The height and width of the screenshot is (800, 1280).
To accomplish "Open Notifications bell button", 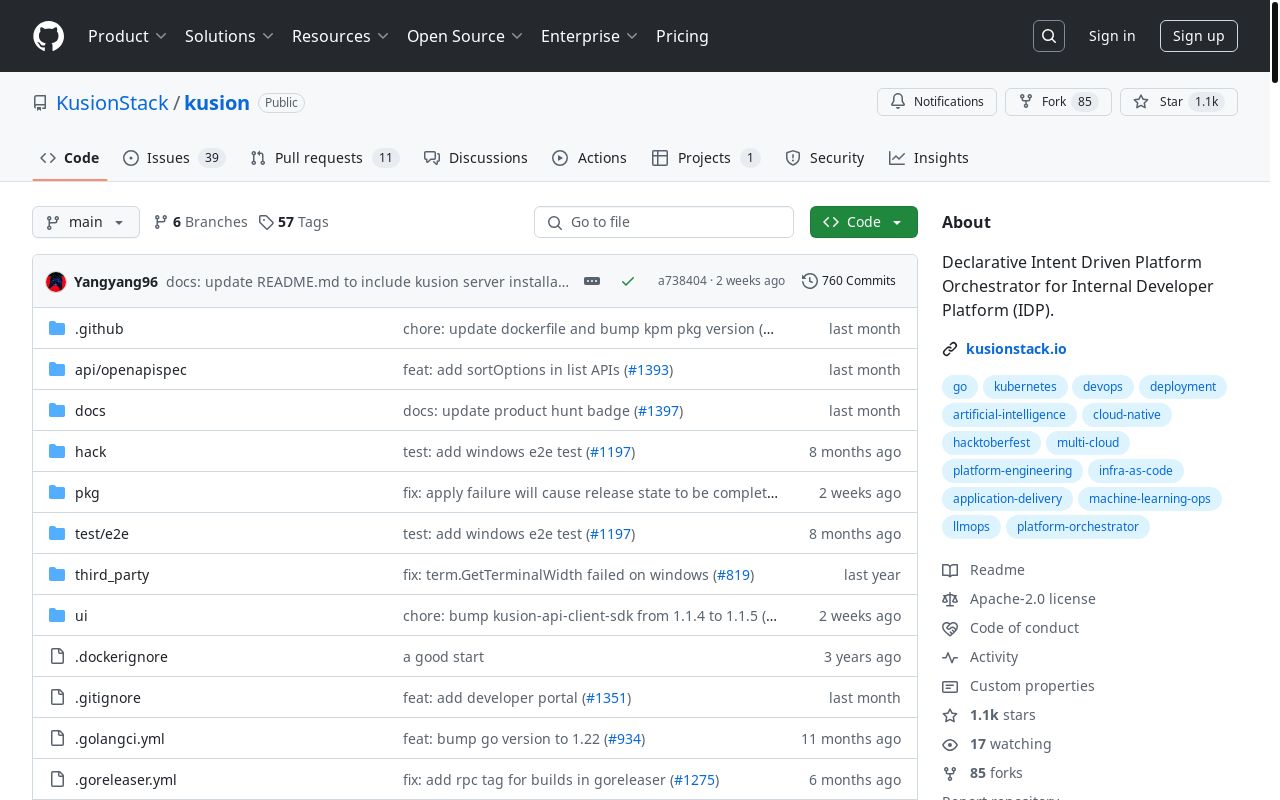I will click(936, 102).
